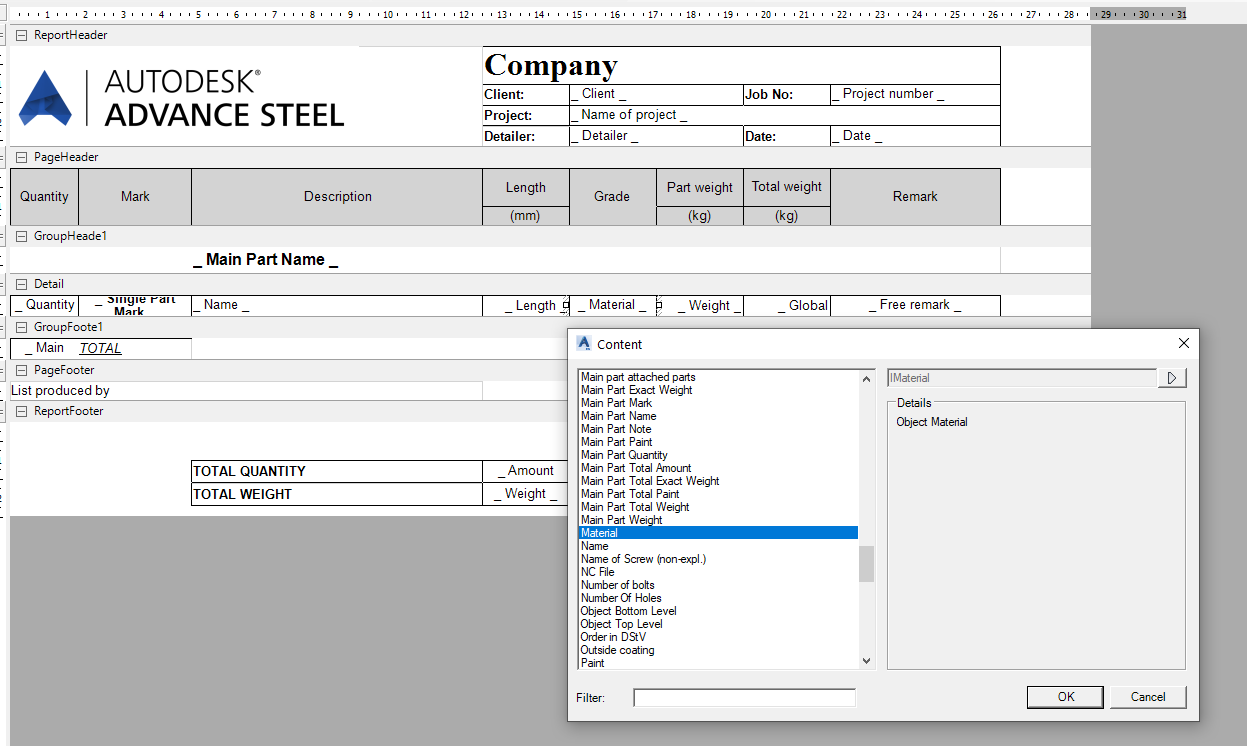Image resolution: width=1247 pixels, height=746 pixels.
Task: Collapse the ReportFooter section
Action: click(x=20, y=411)
